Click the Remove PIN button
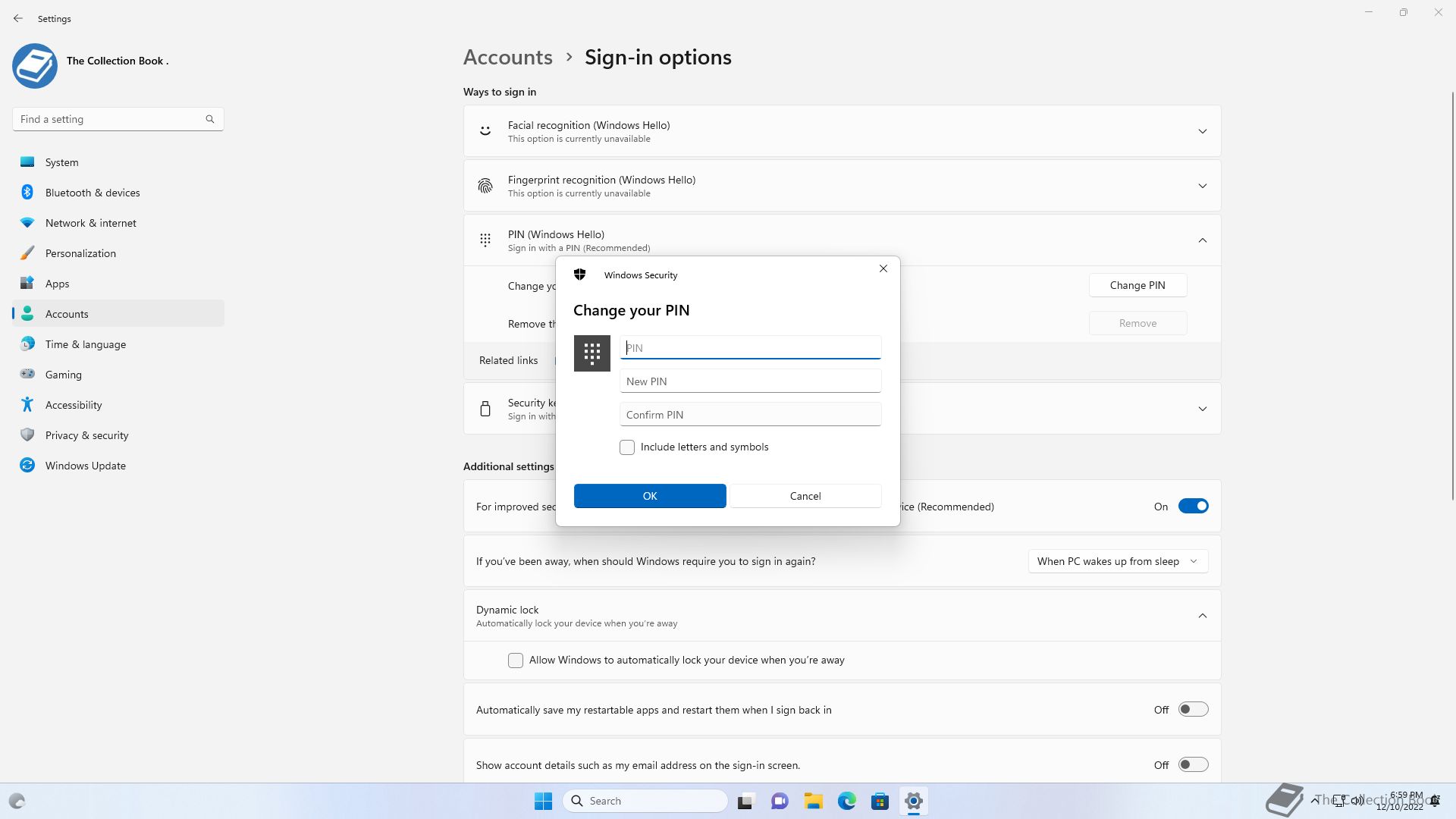 click(x=1137, y=323)
